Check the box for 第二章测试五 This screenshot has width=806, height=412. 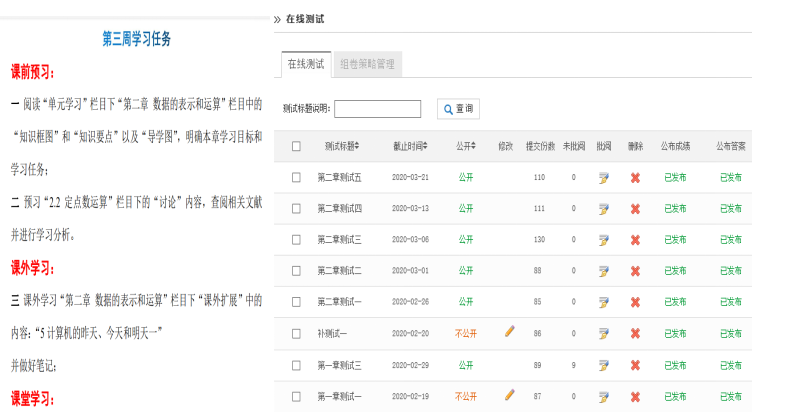point(296,178)
